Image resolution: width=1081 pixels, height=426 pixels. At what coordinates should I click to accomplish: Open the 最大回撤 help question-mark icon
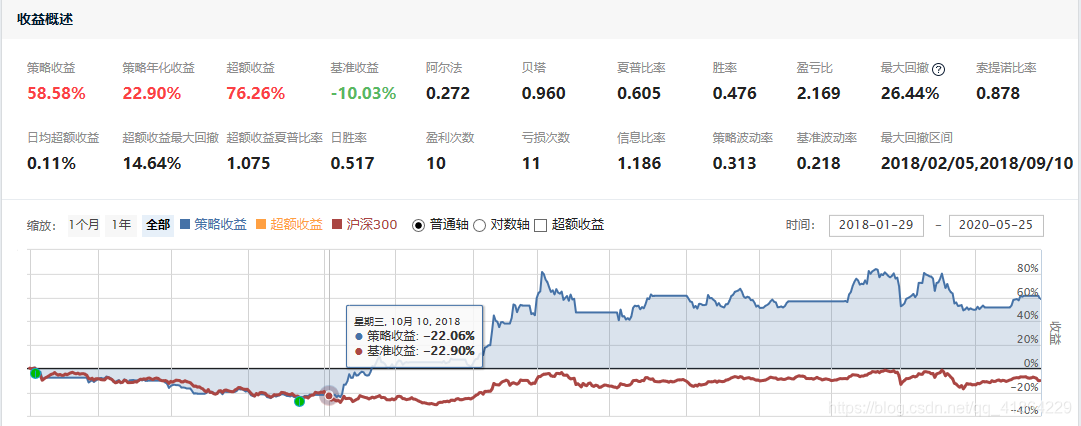[x=938, y=70]
